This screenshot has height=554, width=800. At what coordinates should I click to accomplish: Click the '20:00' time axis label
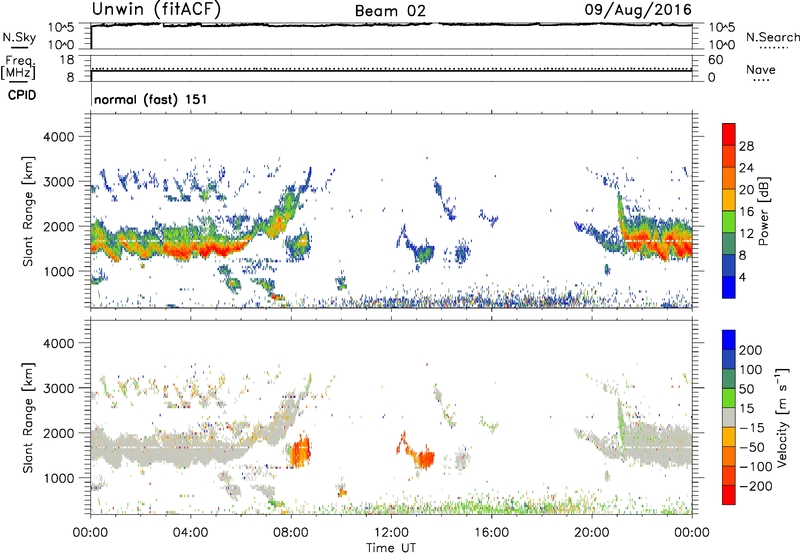pos(592,533)
